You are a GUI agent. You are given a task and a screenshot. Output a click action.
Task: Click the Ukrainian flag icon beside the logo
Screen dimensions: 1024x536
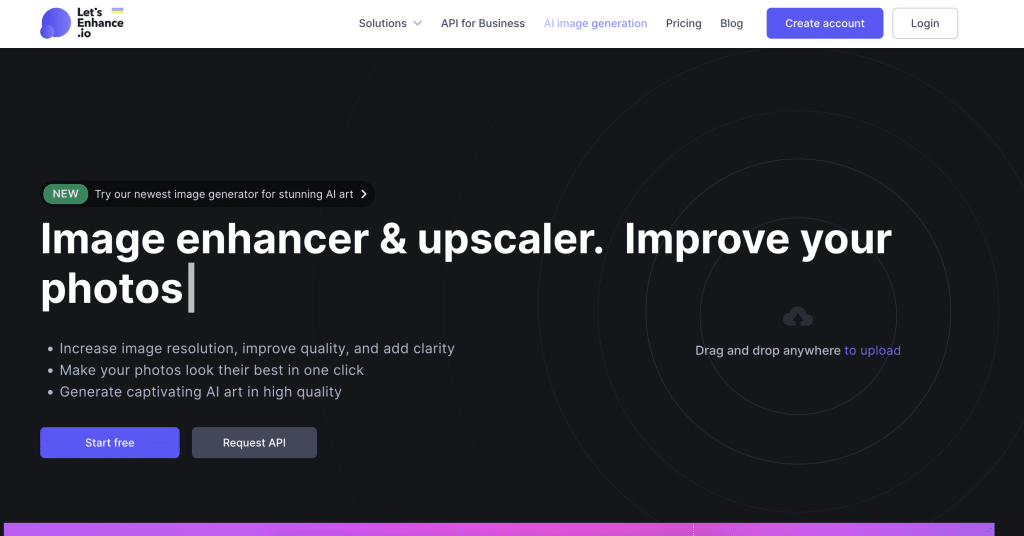pyautogui.click(x=117, y=10)
